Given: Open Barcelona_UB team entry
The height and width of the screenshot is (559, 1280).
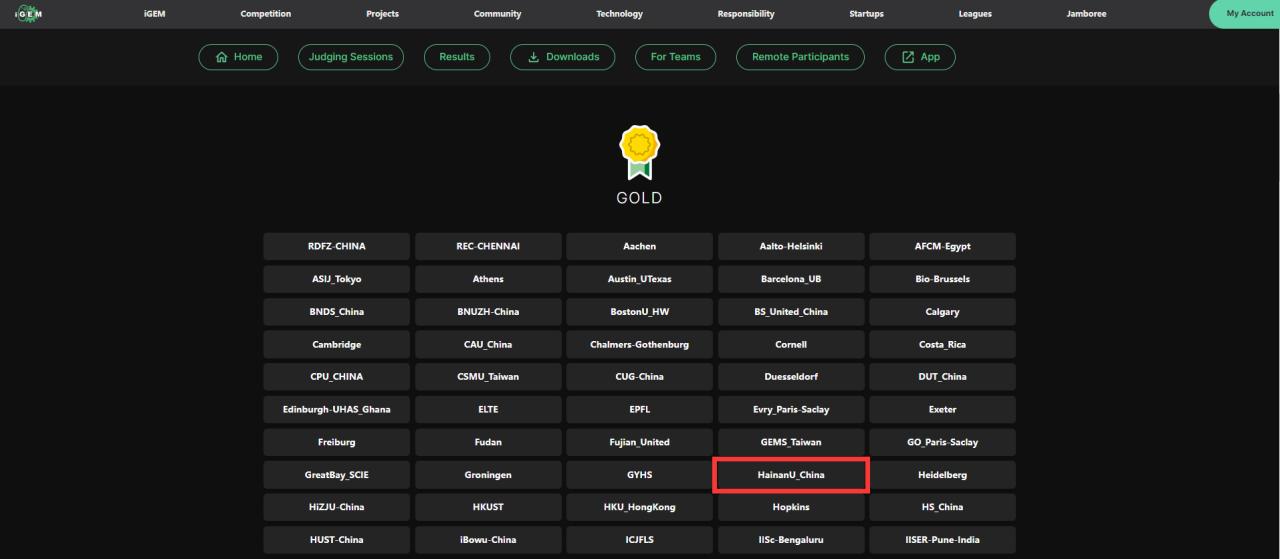Looking at the screenshot, I should (791, 279).
